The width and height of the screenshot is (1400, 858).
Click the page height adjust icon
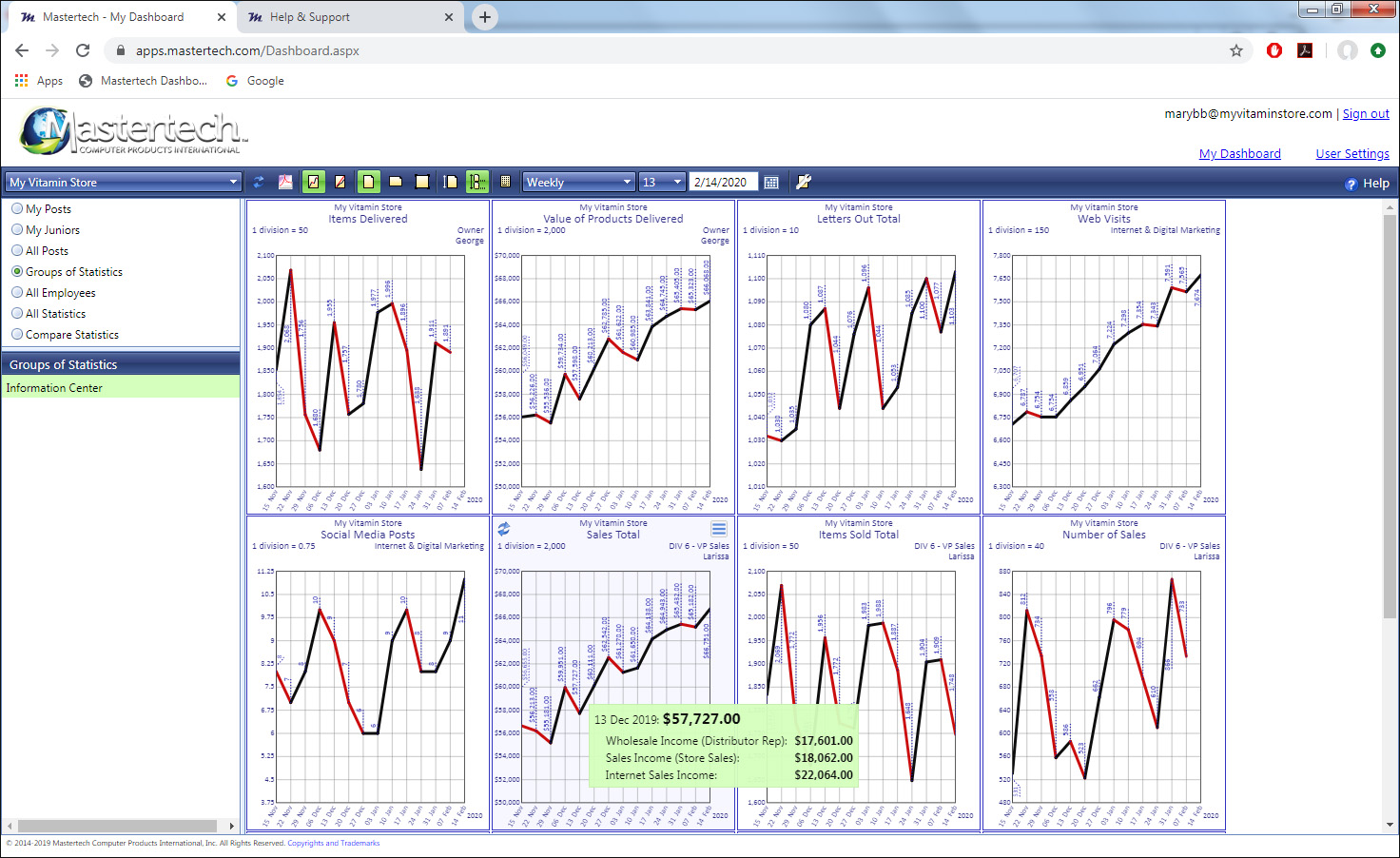point(451,182)
